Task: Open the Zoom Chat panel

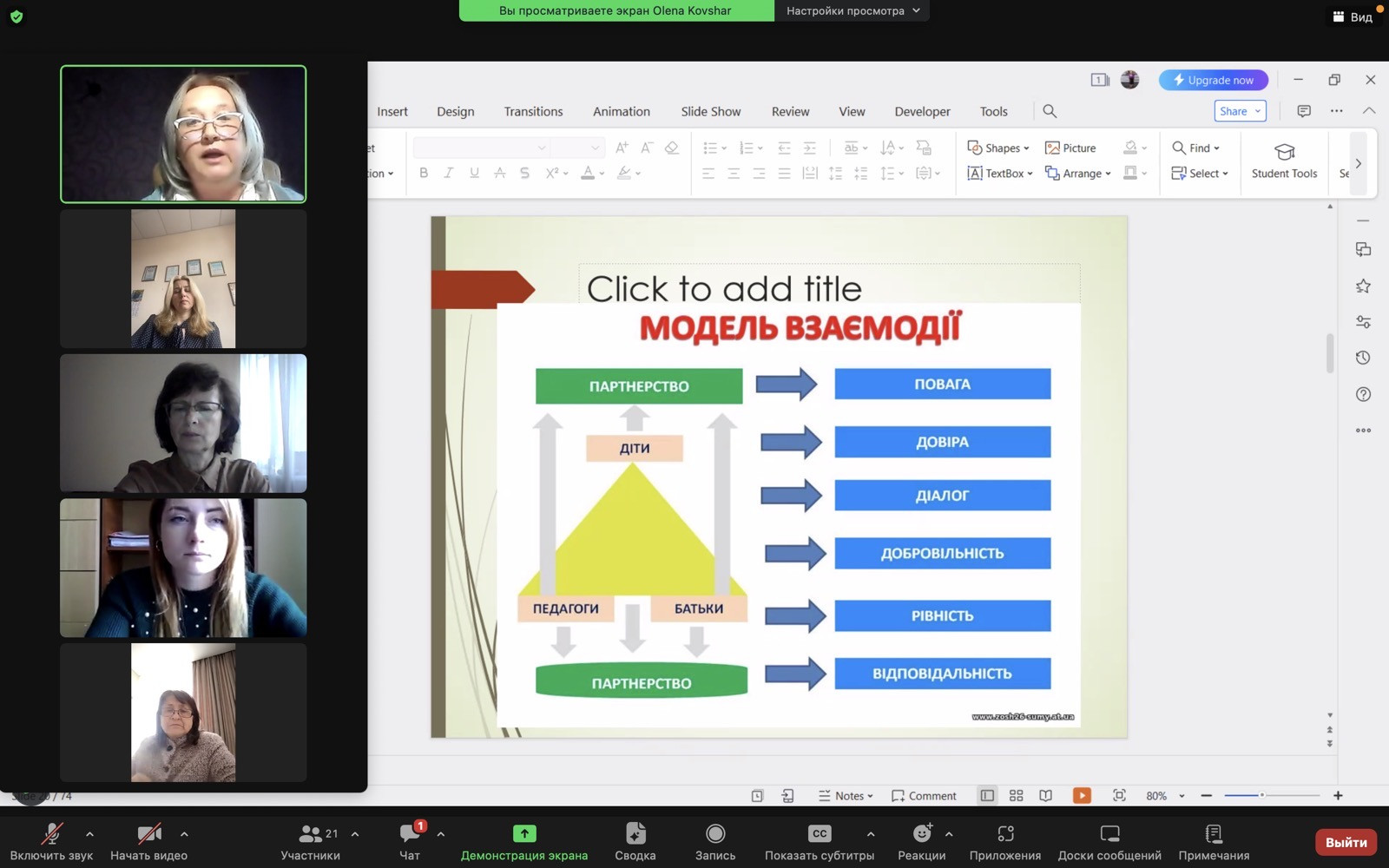Action: [x=409, y=835]
